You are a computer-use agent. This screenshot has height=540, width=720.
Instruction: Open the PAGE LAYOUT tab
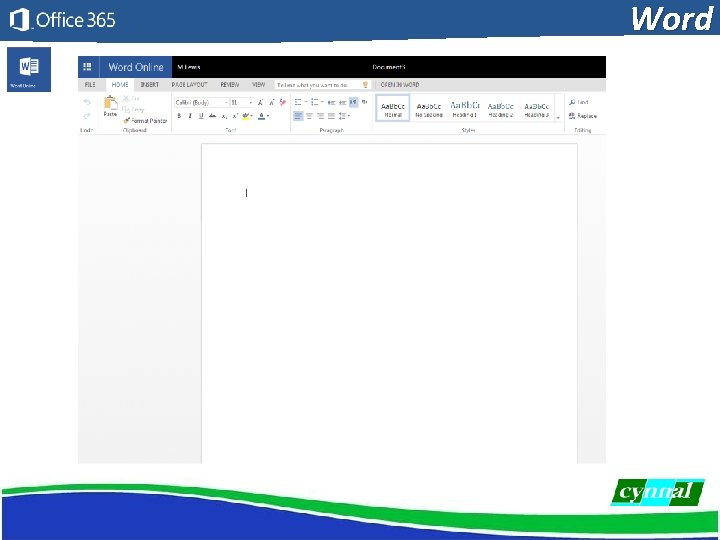tap(190, 85)
